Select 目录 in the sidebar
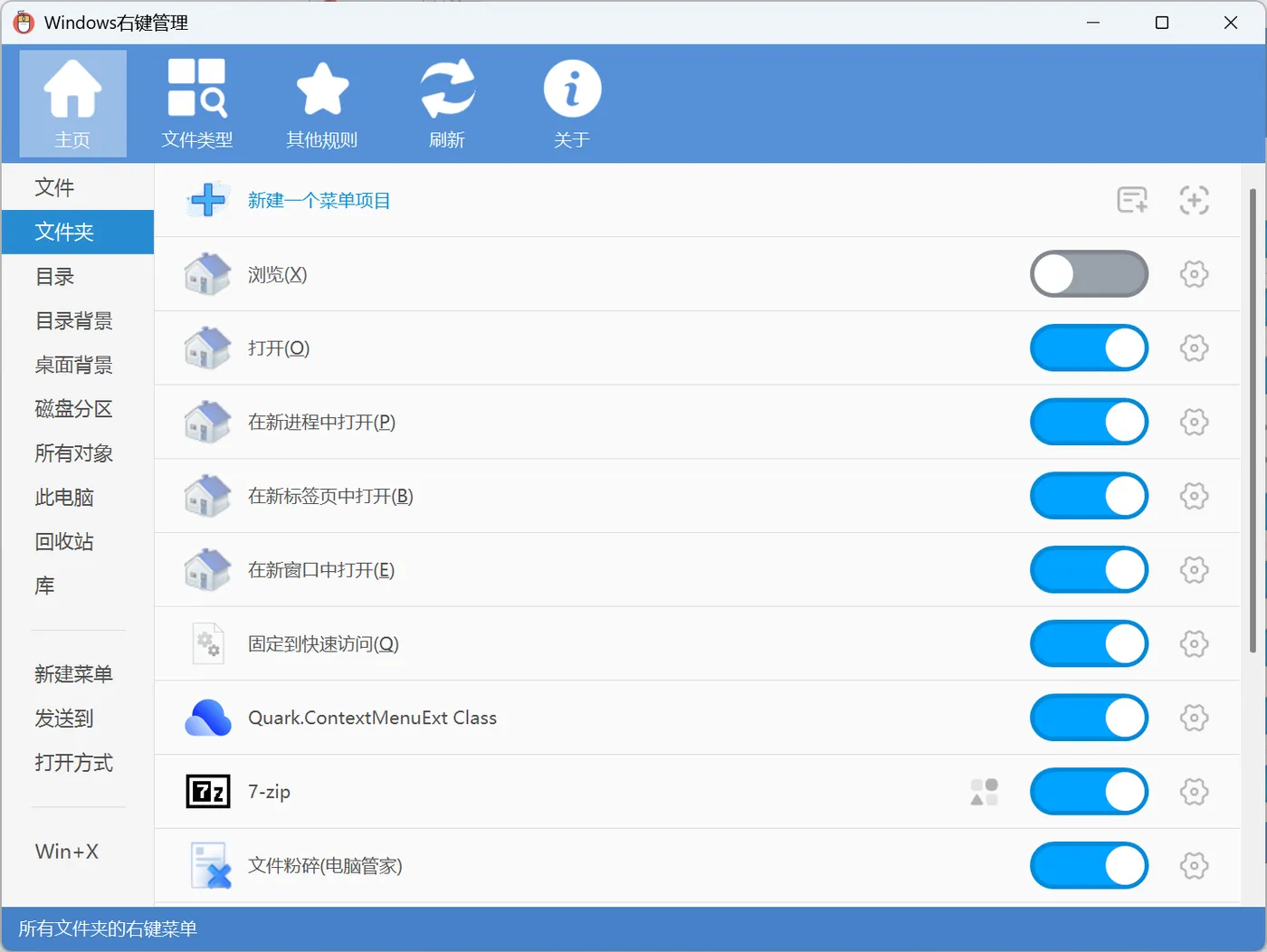This screenshot has height=952, width=1267. point(78,276)
